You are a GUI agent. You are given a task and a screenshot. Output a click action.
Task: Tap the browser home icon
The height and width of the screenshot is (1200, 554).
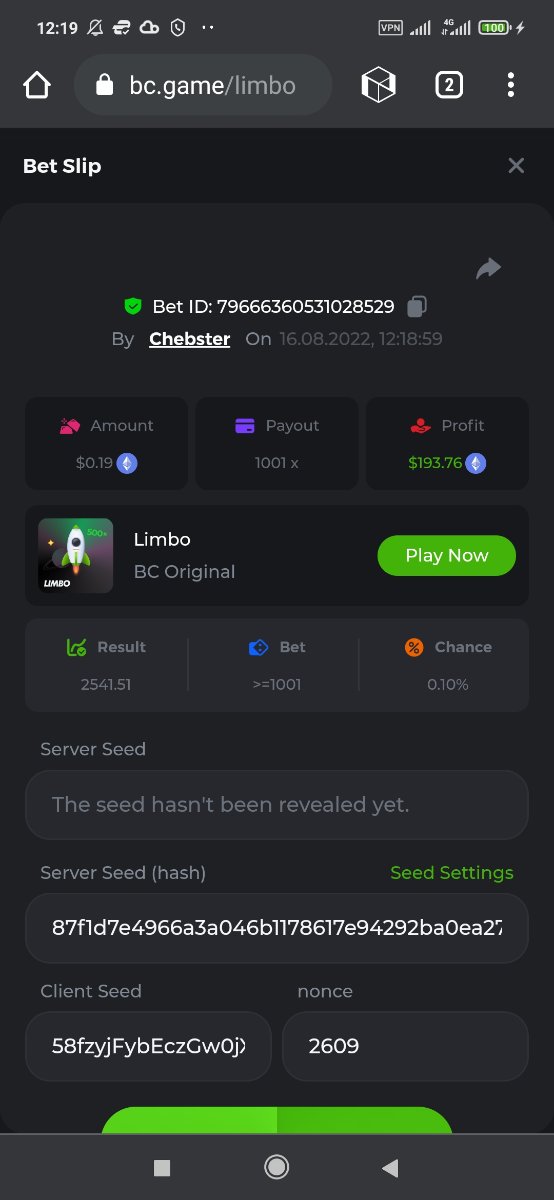coord(37,86)
